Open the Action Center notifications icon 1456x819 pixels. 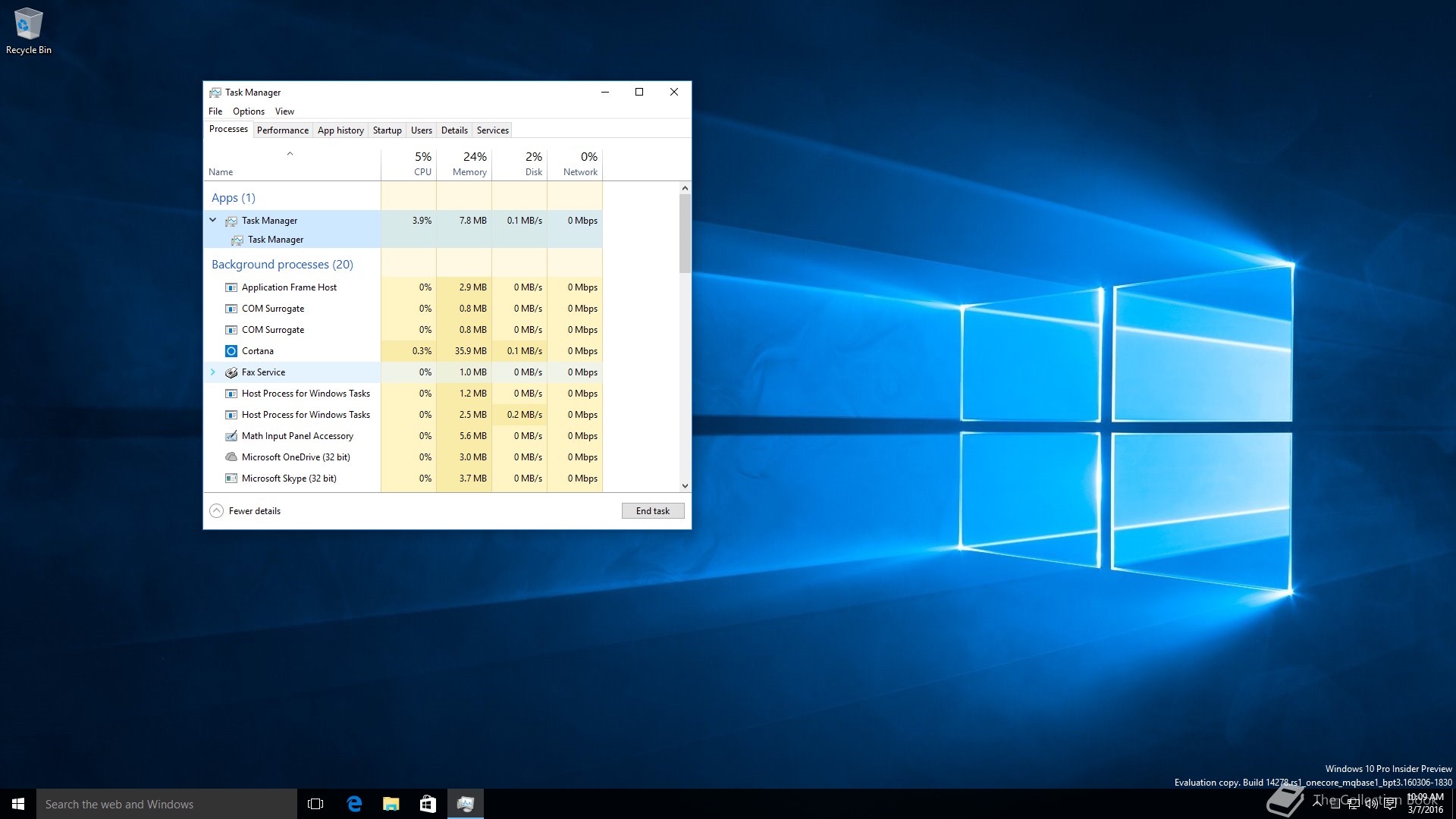click(x=1390, y=804)
